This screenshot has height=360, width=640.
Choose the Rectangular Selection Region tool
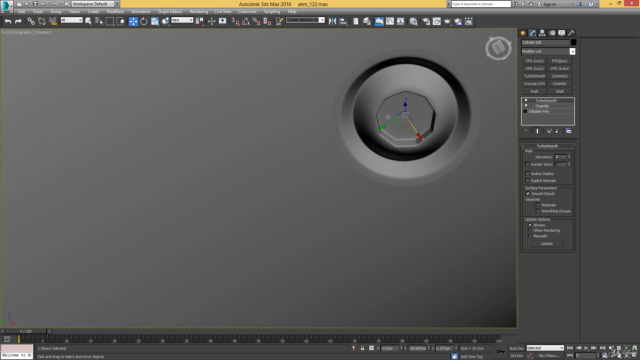[x=110, y=21]
